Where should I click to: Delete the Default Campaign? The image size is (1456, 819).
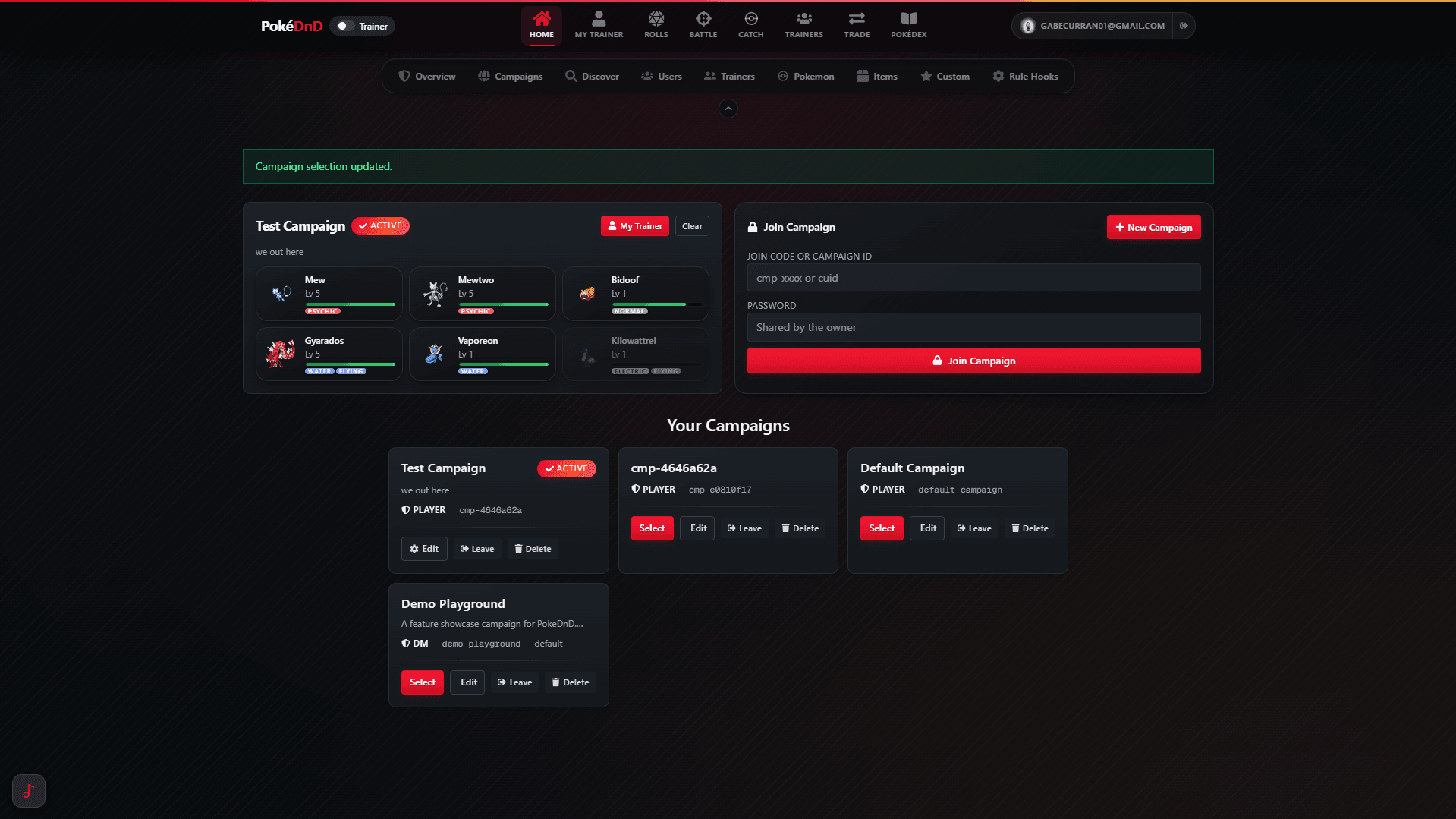[x=1030, y=528]
